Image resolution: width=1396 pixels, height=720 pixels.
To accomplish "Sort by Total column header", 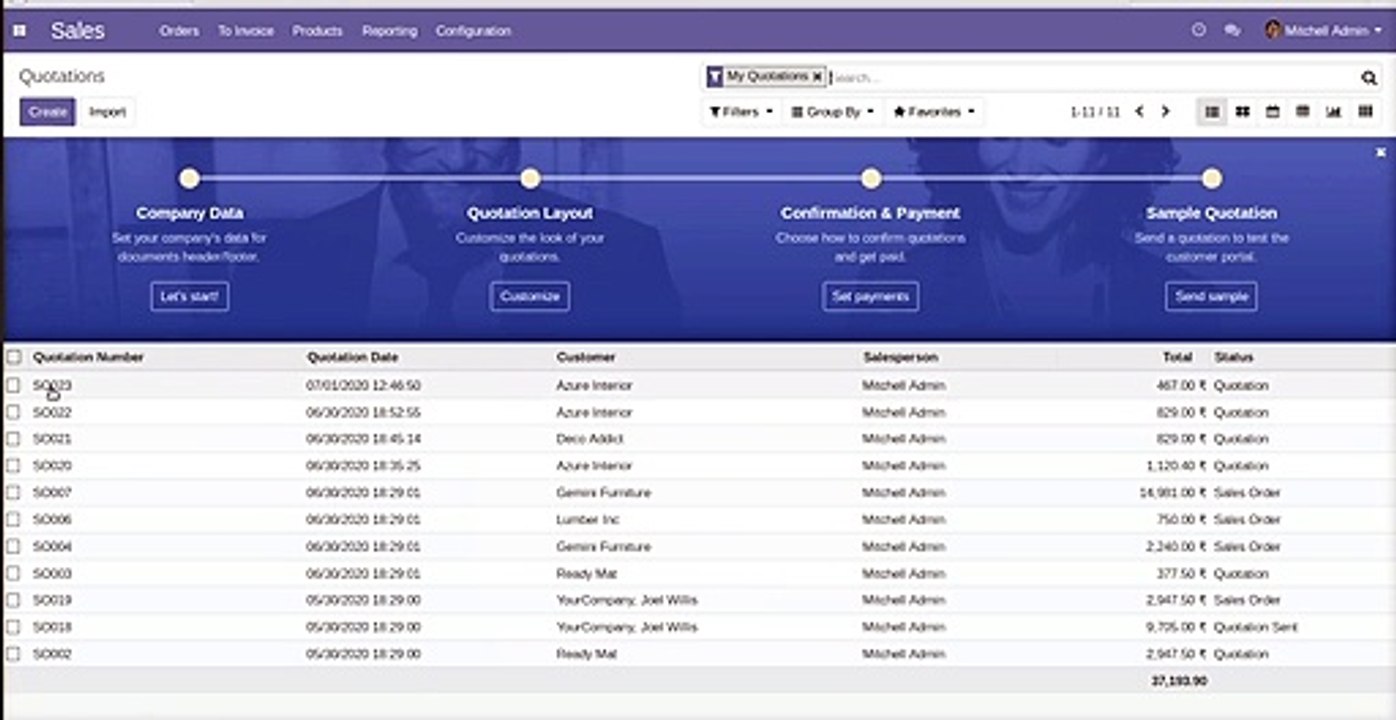I will tap(1178, 357).
